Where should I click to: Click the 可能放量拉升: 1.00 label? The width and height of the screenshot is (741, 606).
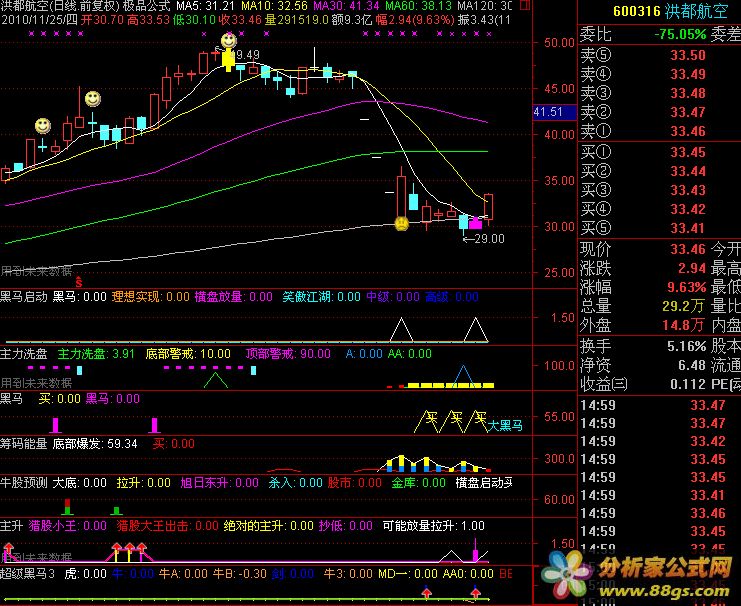pos(433,526)
